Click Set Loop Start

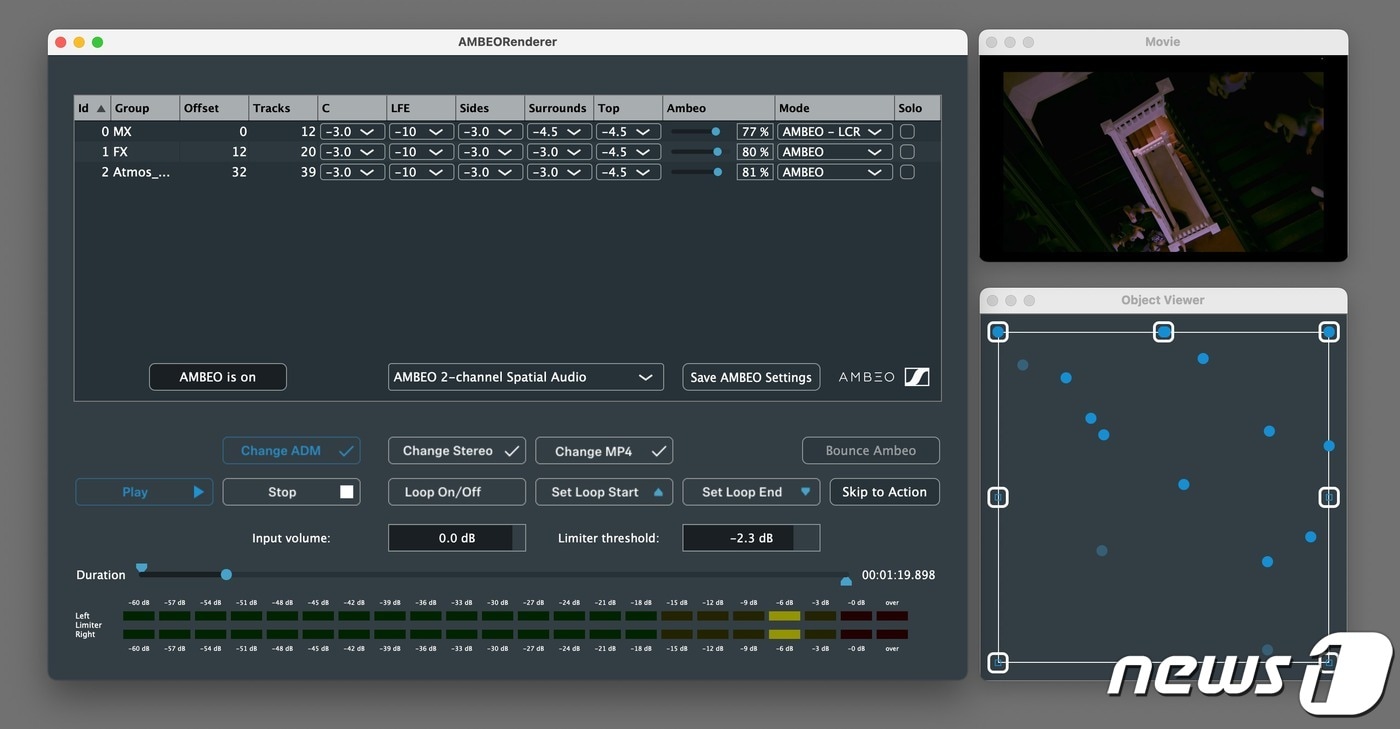coord(604,492)
